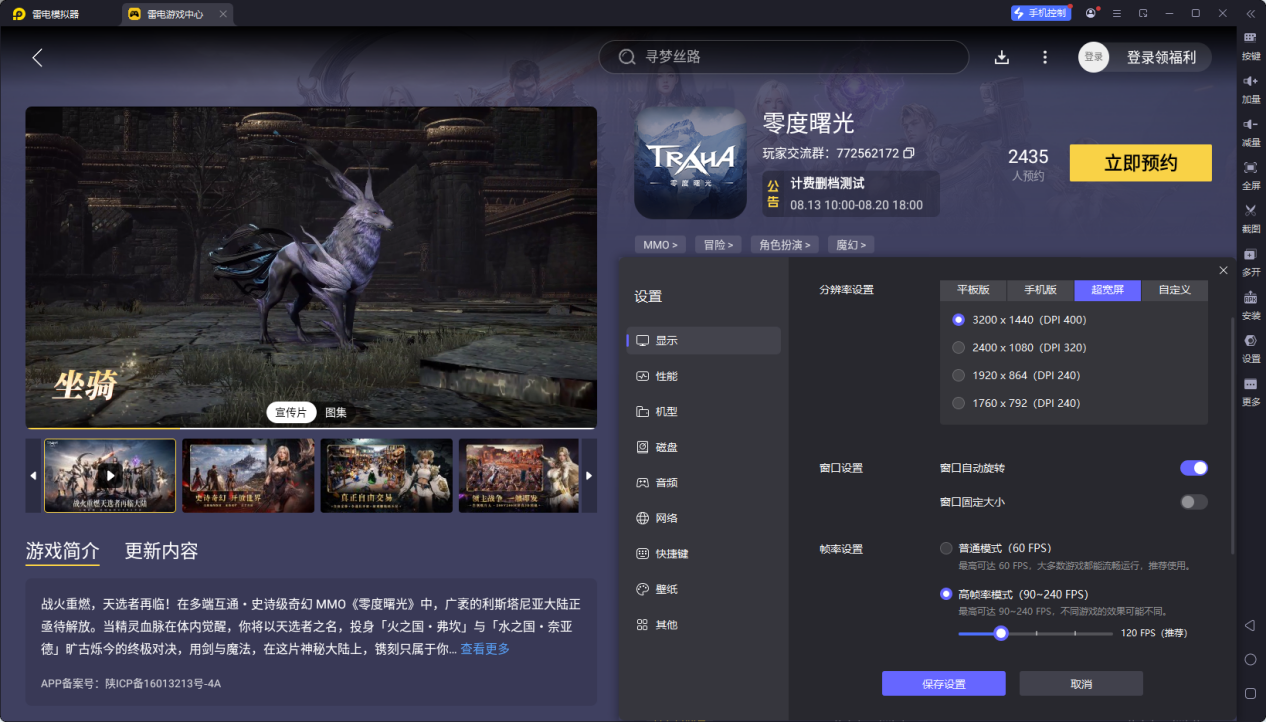Open the title bar hamburger menu
This screenshot has height=722, width=1266.
point(1116,13)
